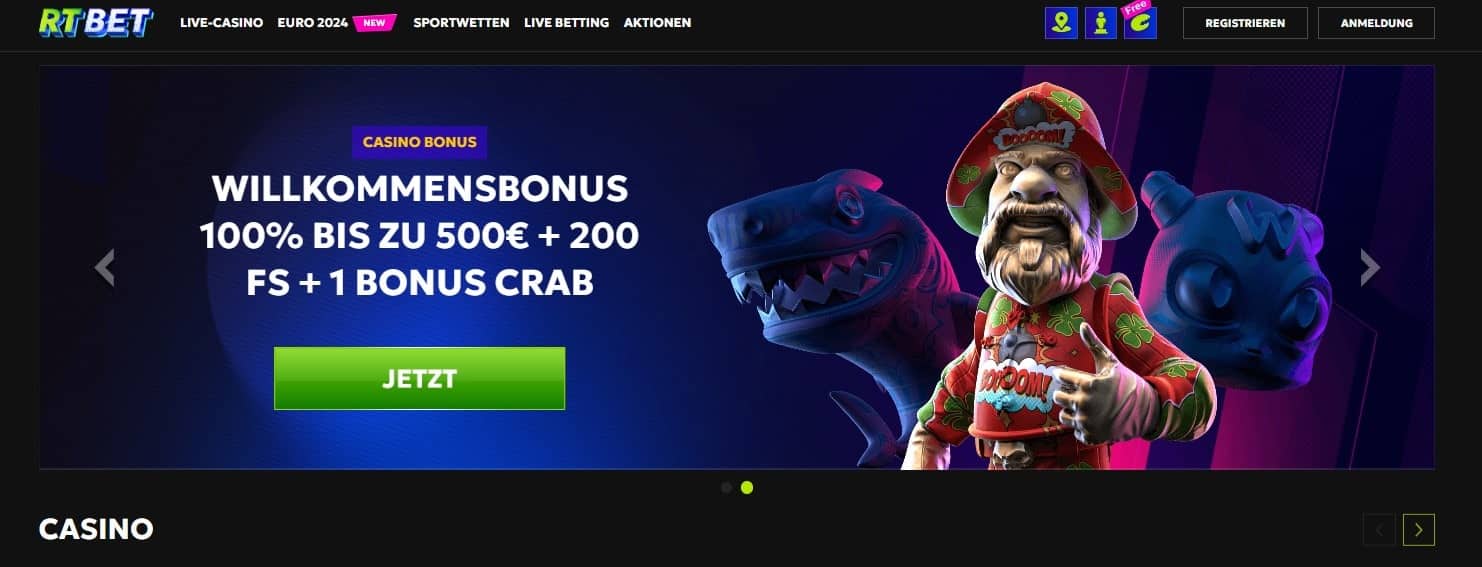Open the Live-Casino menu item
Viewport: 1482px width, 567px height.
point(221,22)
